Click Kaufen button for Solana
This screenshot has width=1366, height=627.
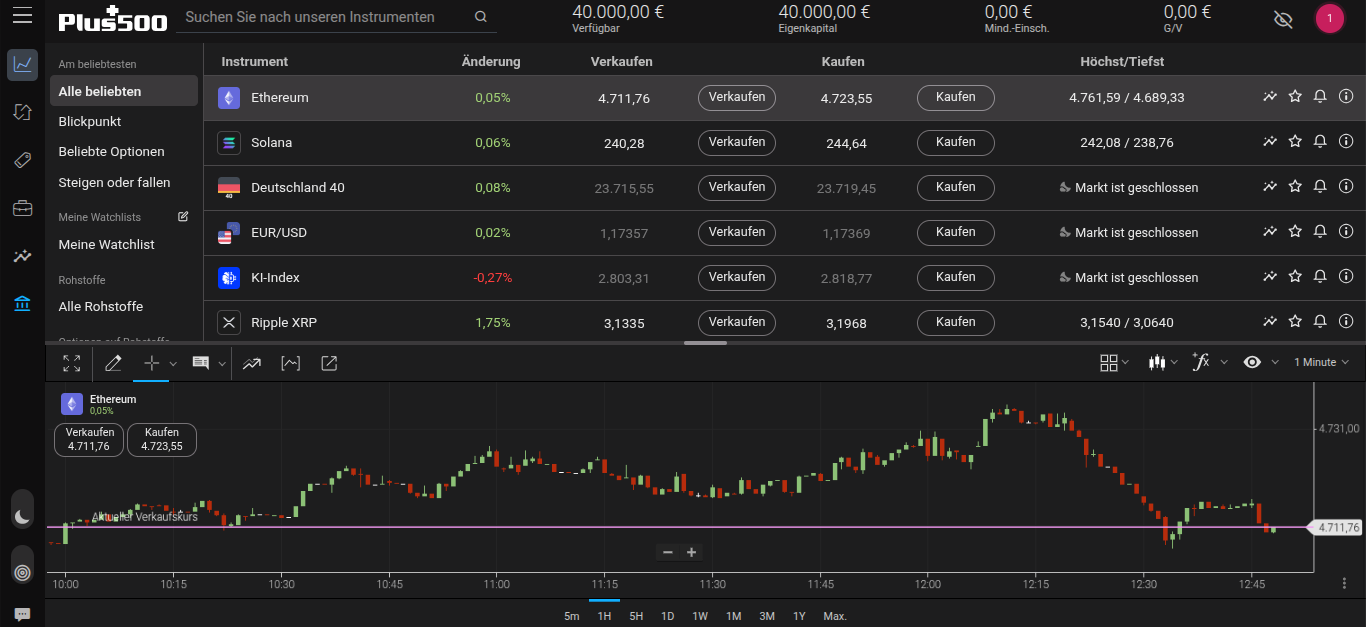click(955, 142)
